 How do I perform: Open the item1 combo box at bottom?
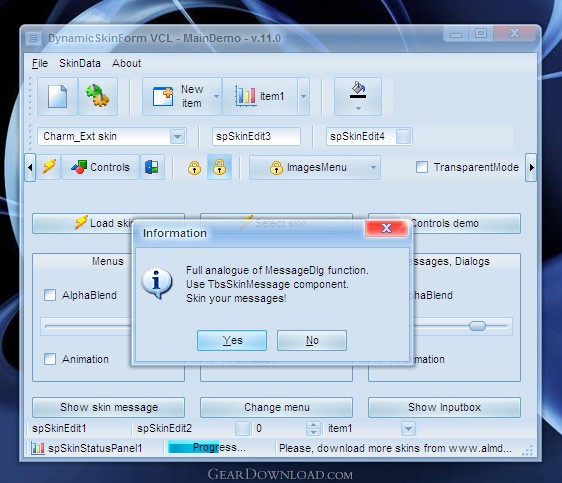(x=408, y=429)
